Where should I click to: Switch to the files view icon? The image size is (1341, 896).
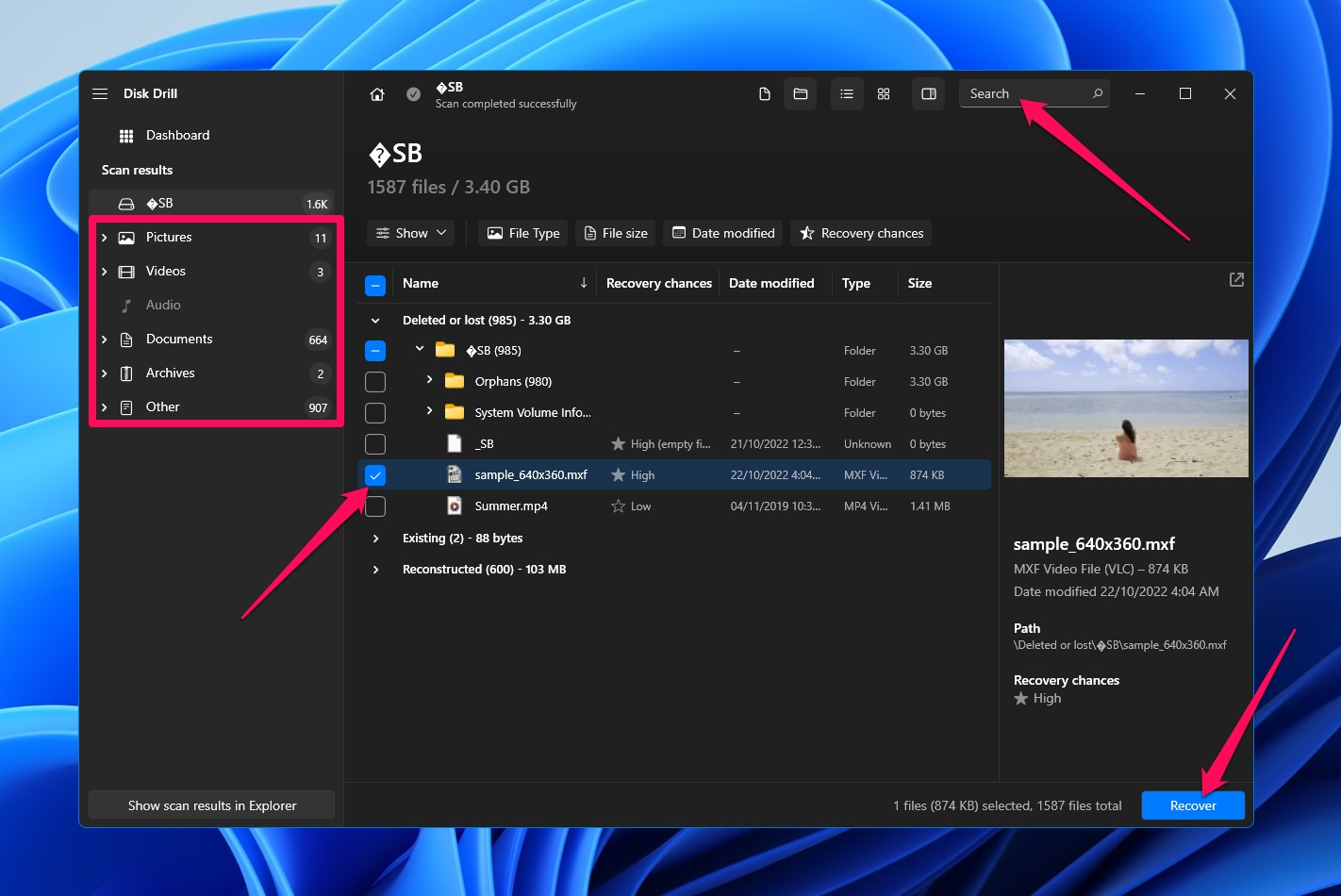coord(765,94)
